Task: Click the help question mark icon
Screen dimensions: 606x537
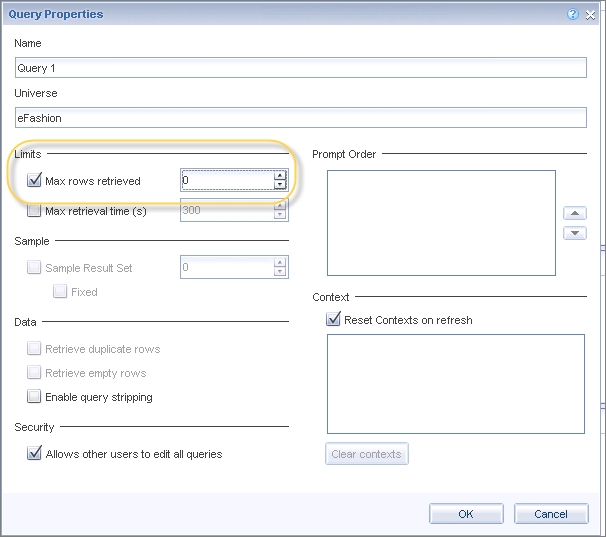Action: [572, 15]
